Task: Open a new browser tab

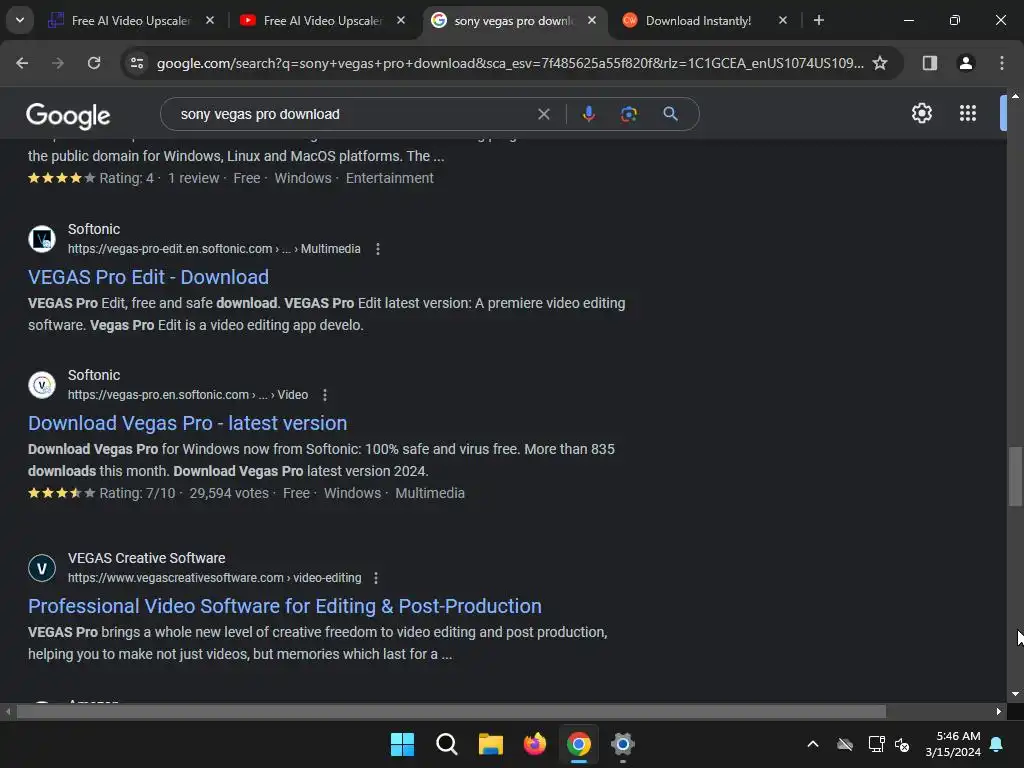Action: pos(818,20)
